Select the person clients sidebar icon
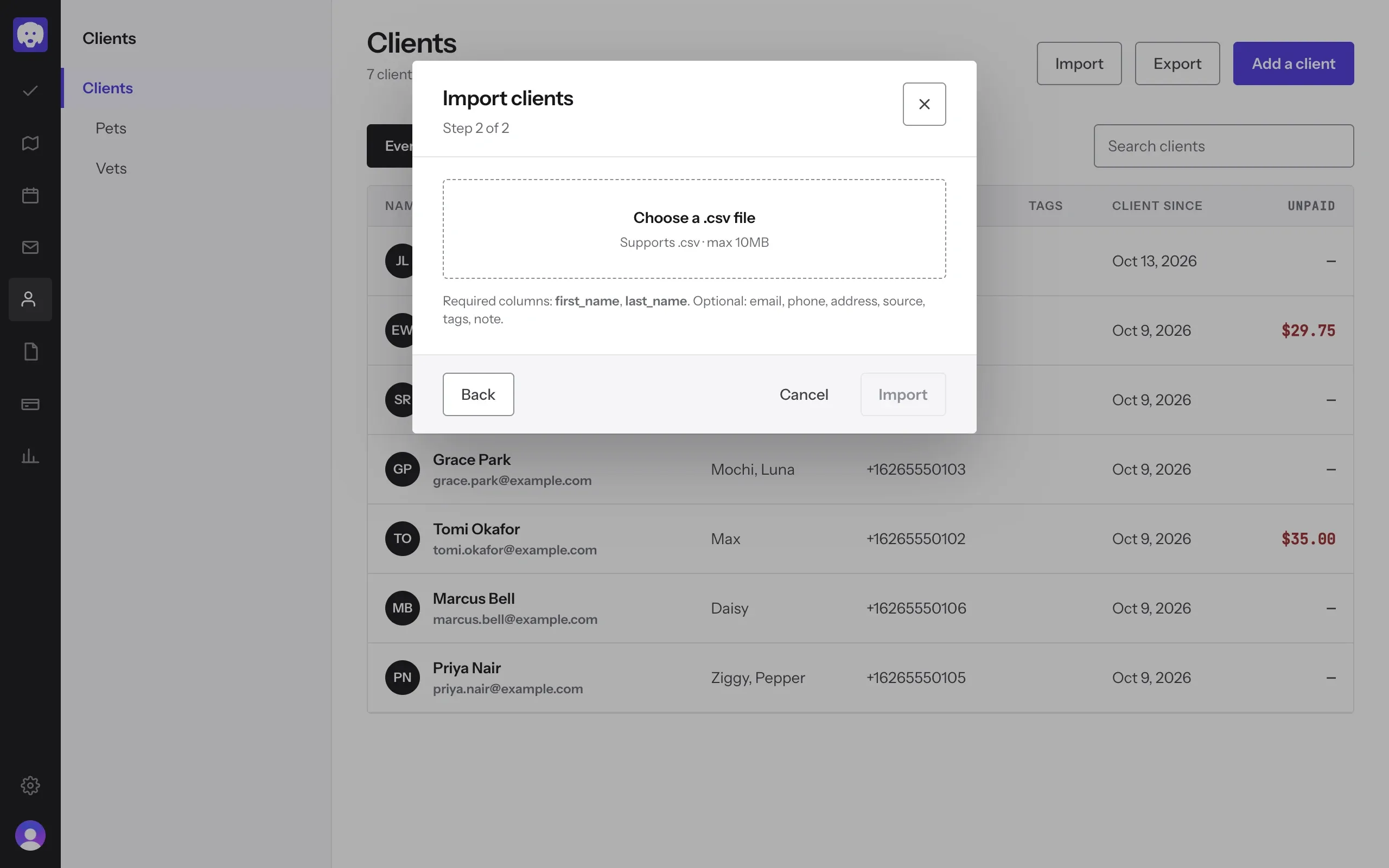 click(x=30, y=299)
